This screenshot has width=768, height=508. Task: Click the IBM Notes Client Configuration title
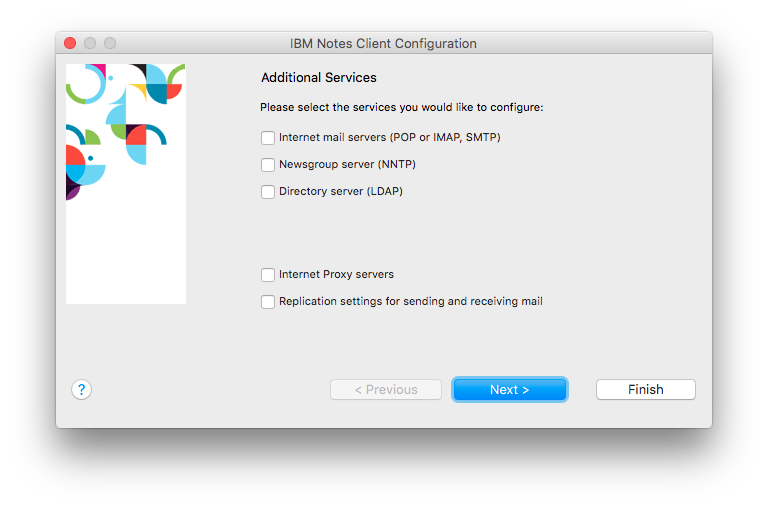(383, 44)
